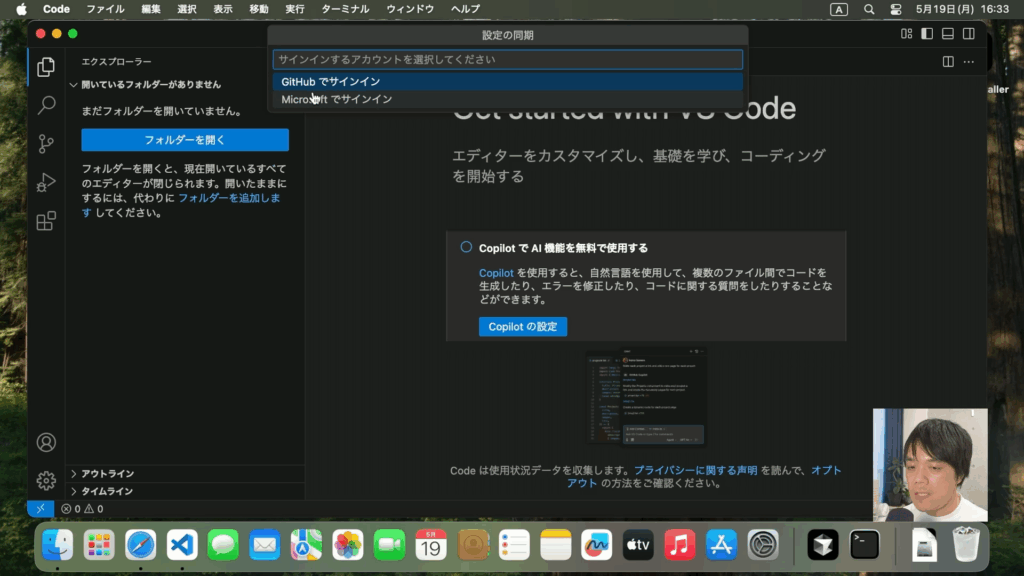Expand the アウトライン section
The width and height of the screenshot is (1024, 576).
click(x=74, y=474)
